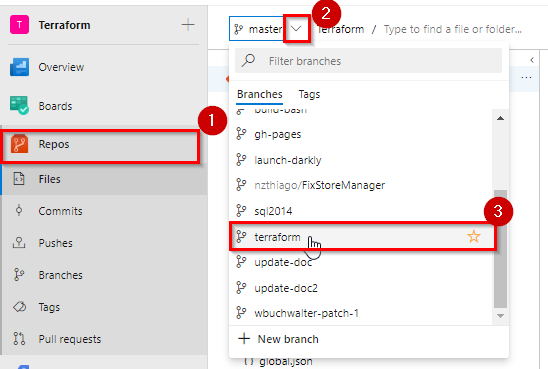Click the master branch selector button

(x=270, y=29)
